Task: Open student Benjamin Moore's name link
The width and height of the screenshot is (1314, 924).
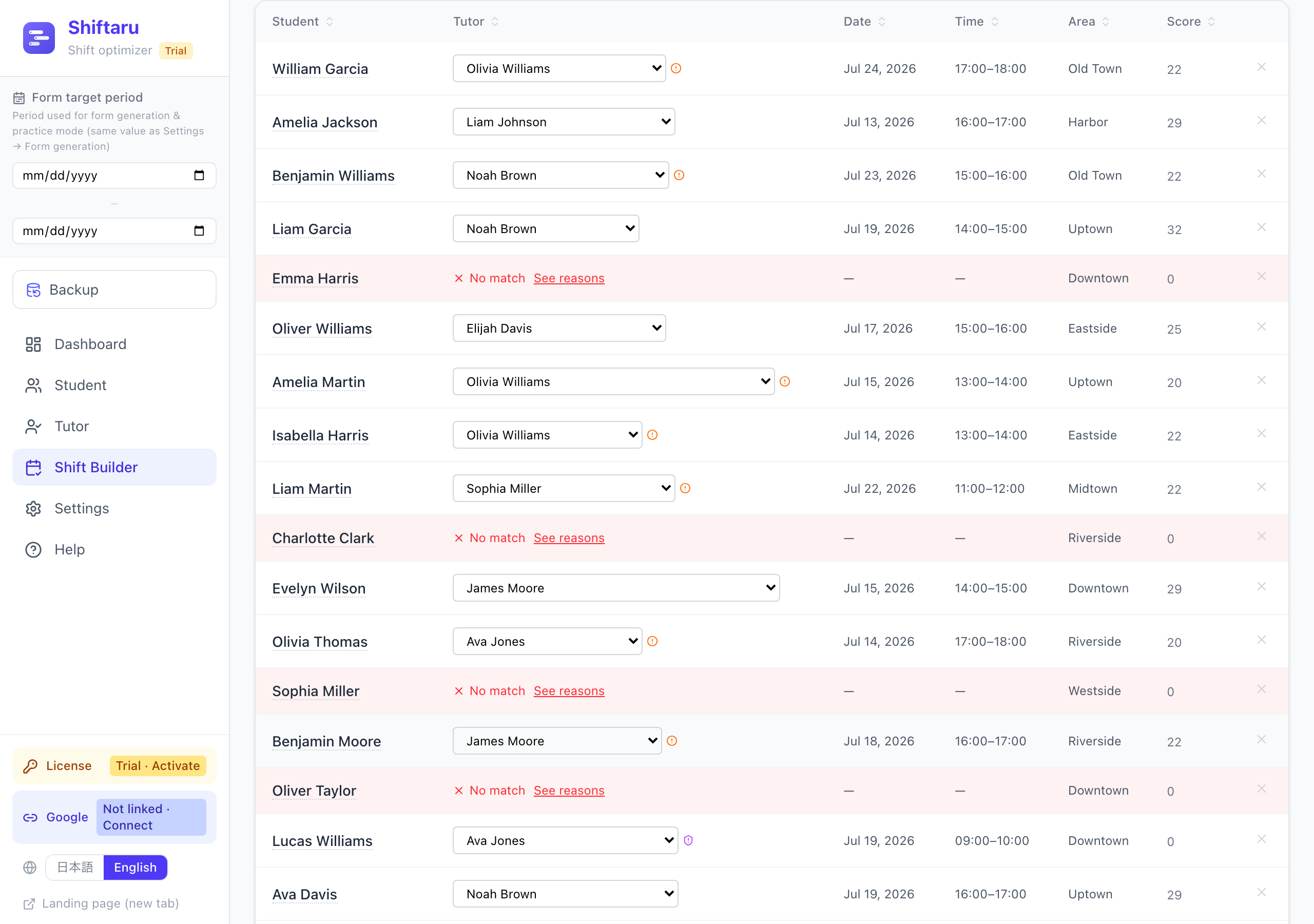Action: pyautogui.click(x=327, y=742)
